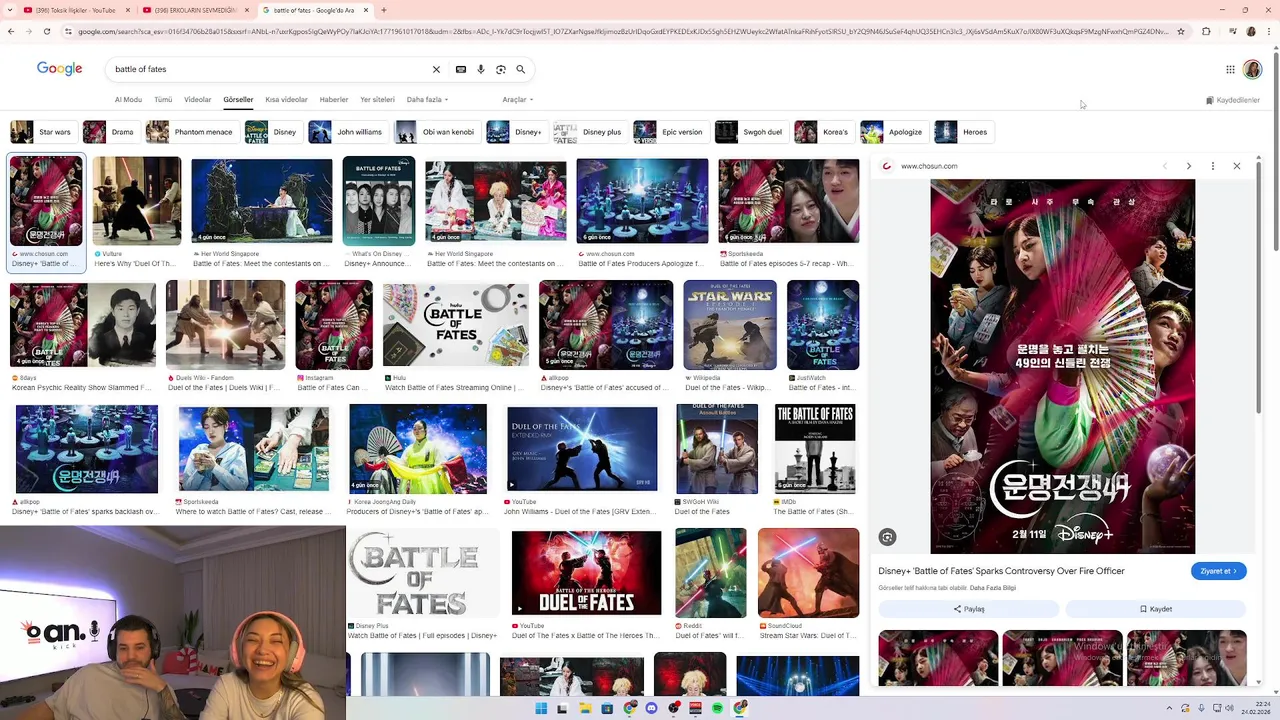Open browser extensions puzzle icon
The image size is (1280, 720).
click(x=1206, y=31)
